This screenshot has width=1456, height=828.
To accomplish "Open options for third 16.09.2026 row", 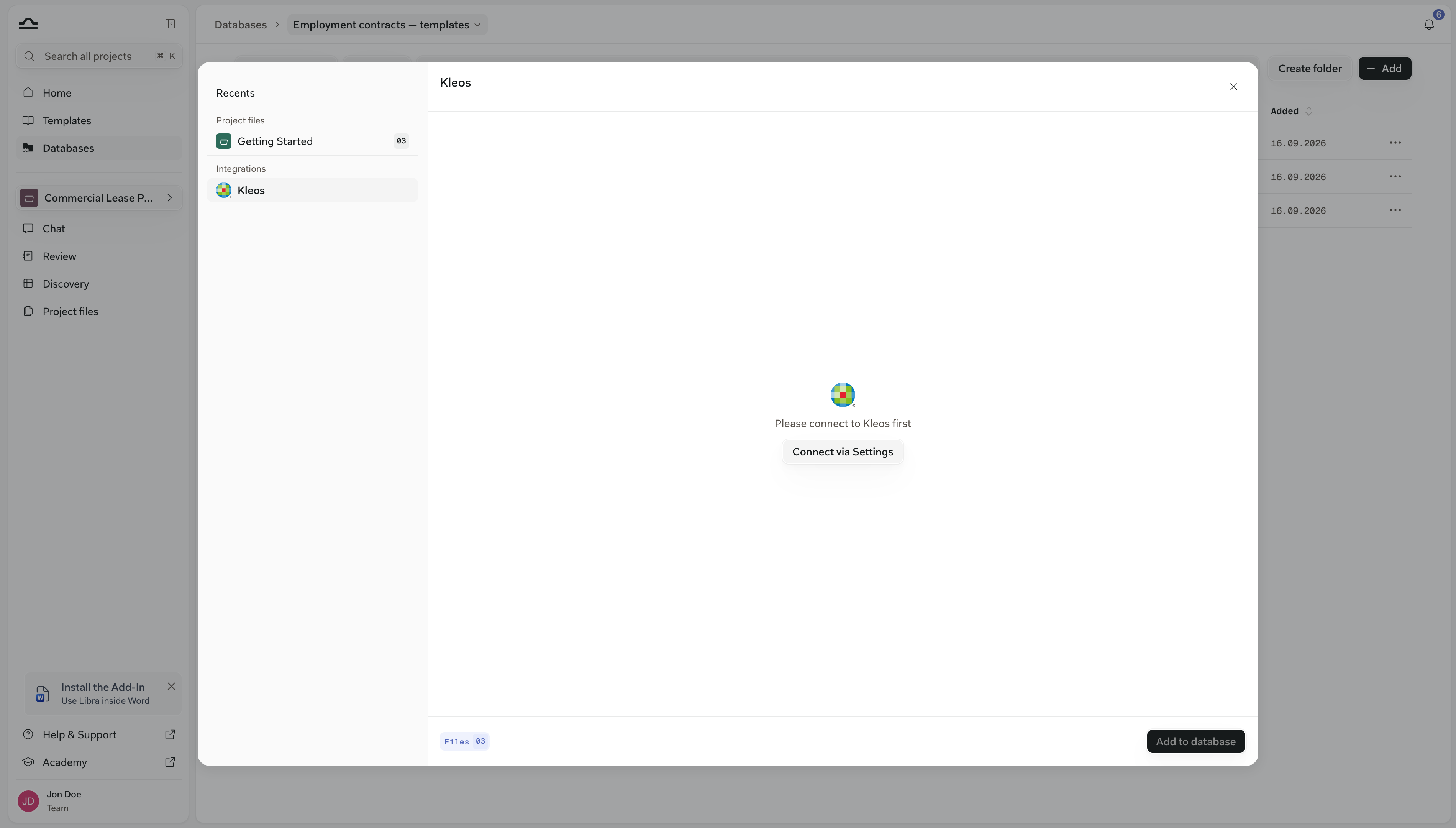I will pyautogui.click(x=1395, y=210).
